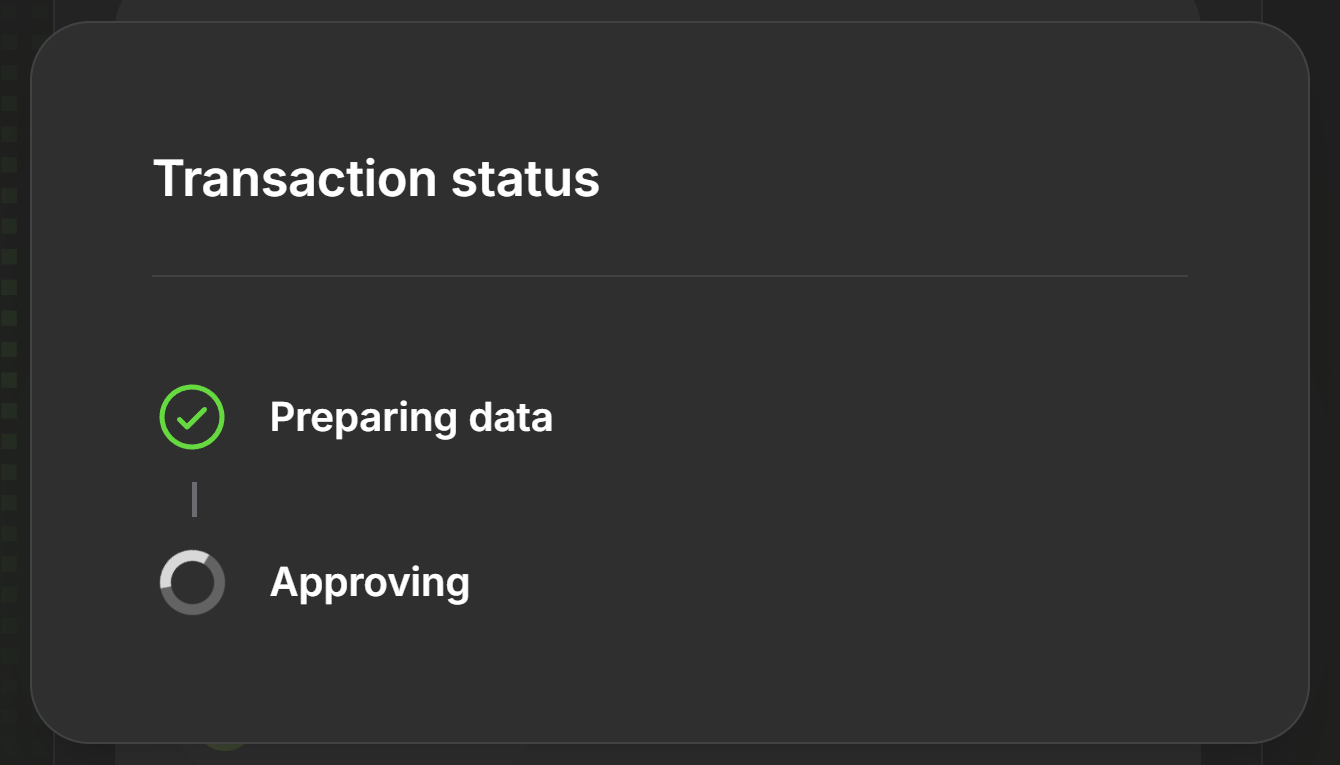Screen dimensions: 1340x765
Task: Click the vertical connector line between steps
Action: pyautogui.click(x=194, y=499)
